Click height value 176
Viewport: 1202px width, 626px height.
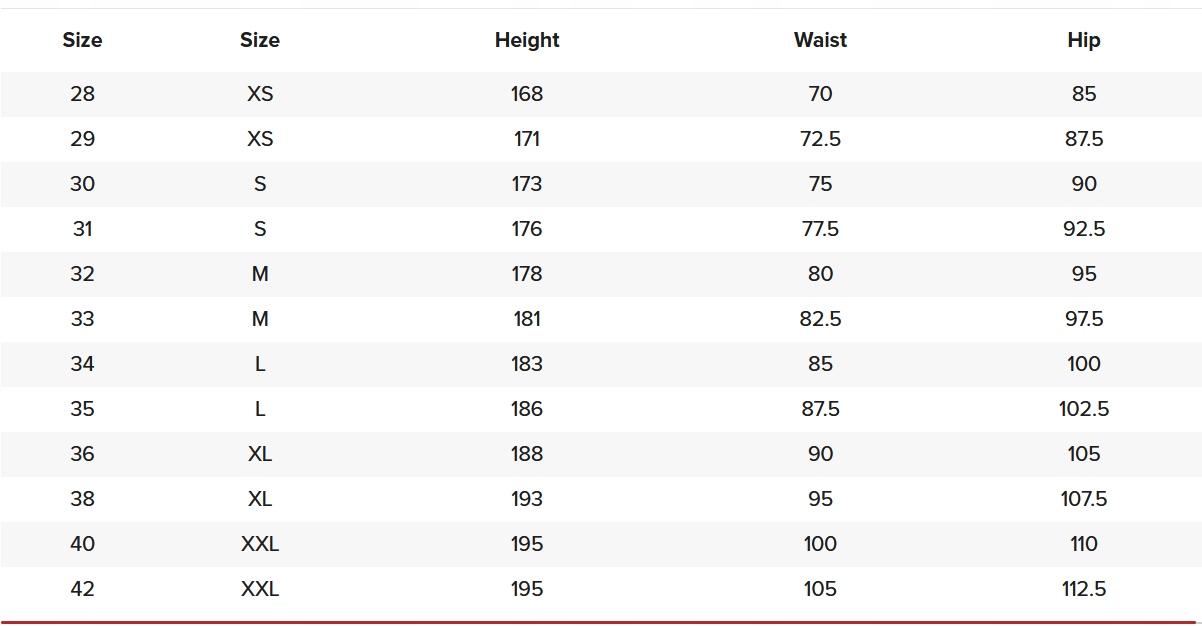pos(527,229)
